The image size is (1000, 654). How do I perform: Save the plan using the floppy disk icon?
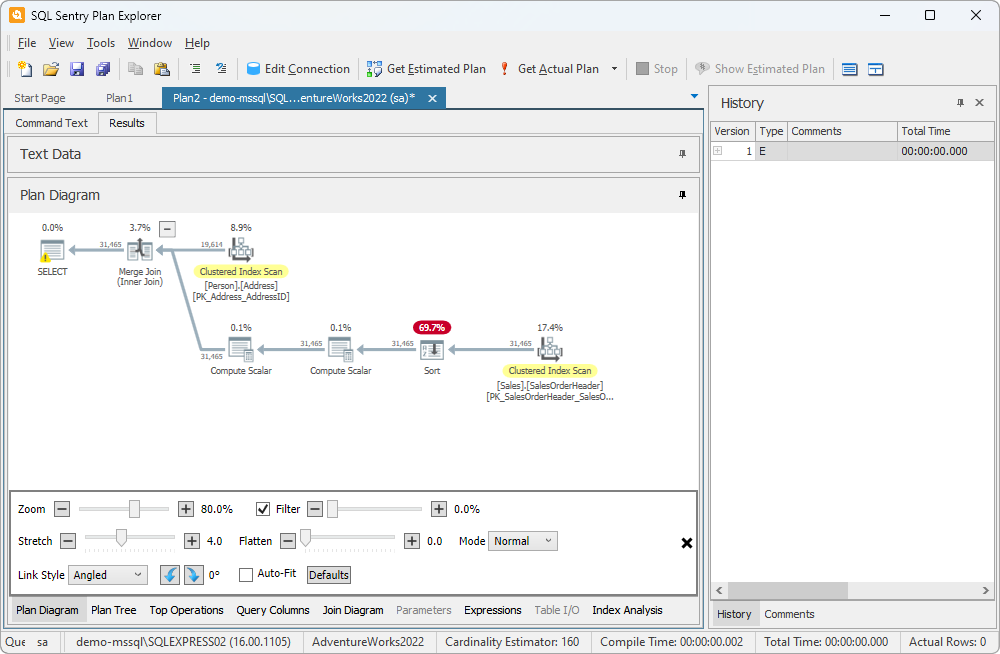[77, 69]
